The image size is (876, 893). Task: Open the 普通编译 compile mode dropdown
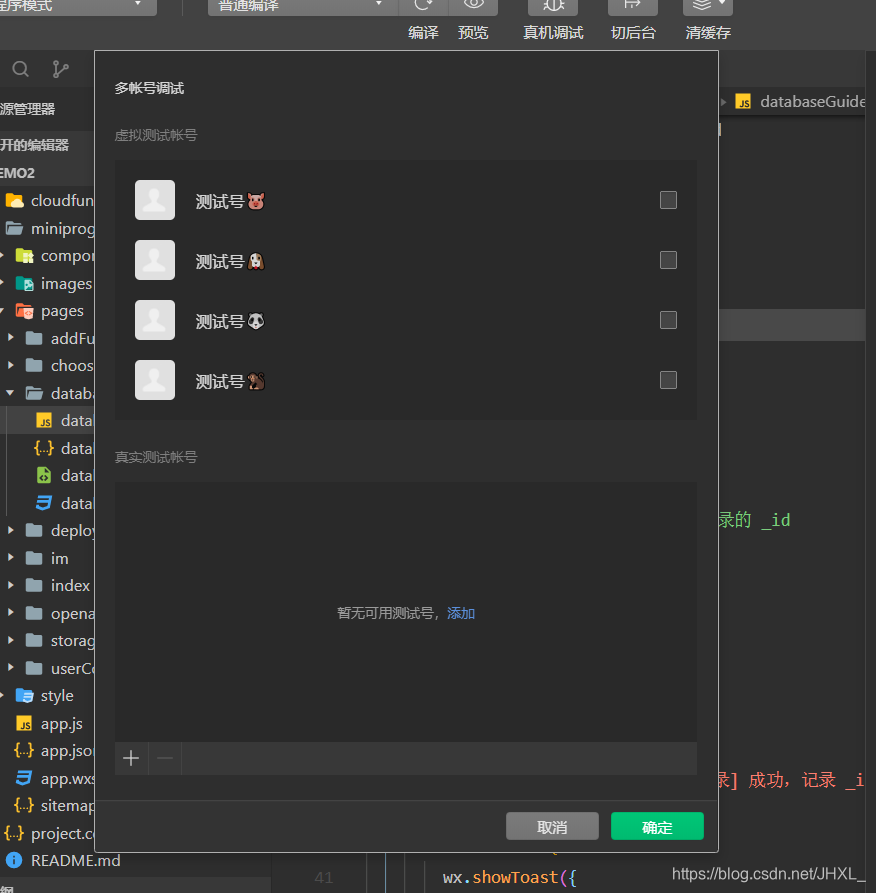click(x=302, y=6)
